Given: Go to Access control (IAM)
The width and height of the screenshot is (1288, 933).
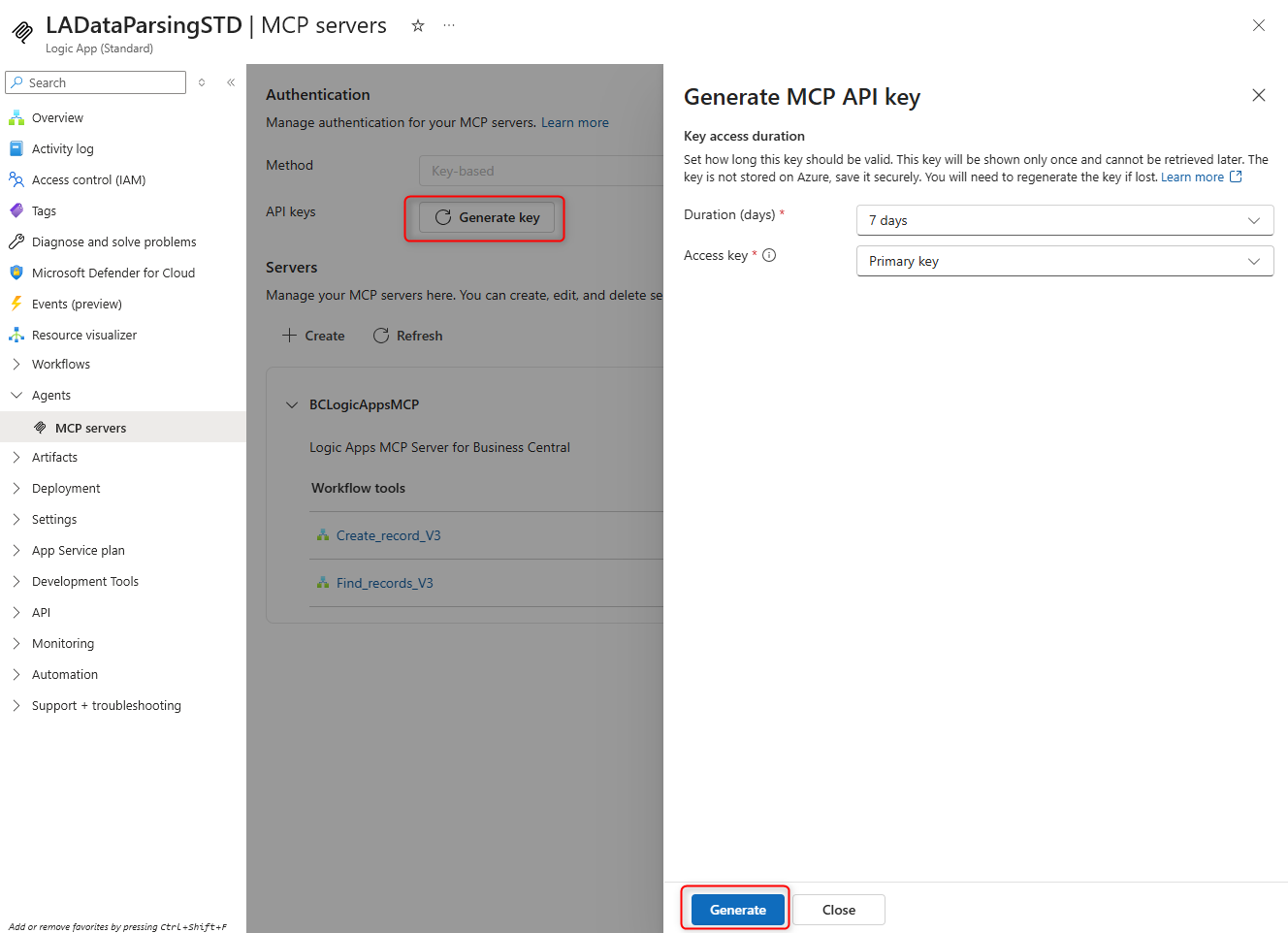Looking at the screenshot, I should (x=88, y=180).
